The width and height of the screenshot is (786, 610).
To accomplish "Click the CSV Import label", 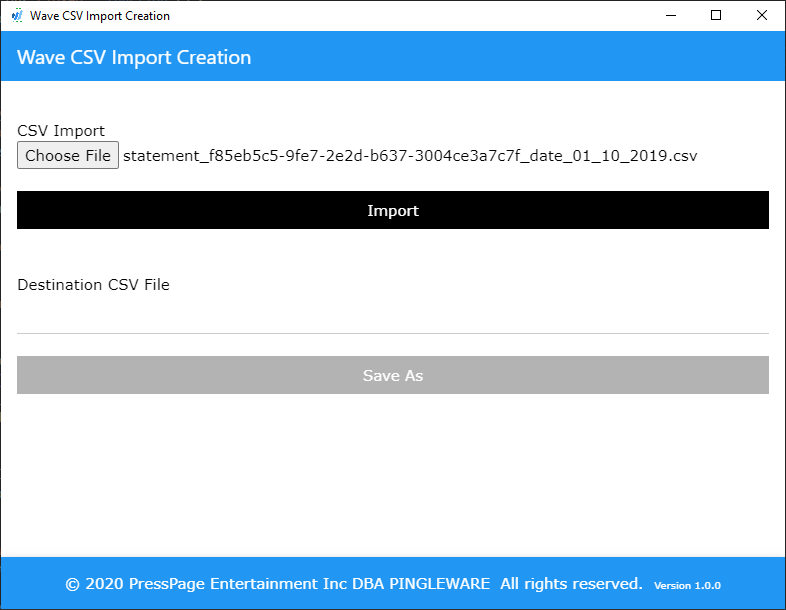I will click(61, 131).
